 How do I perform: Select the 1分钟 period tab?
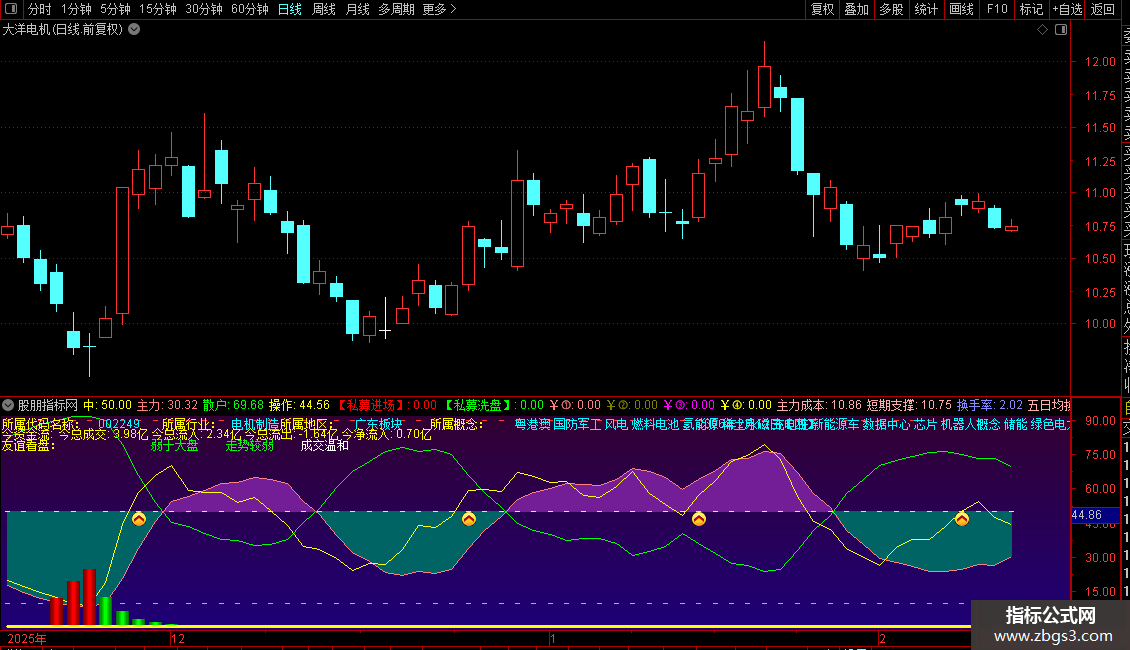pyautogui.click(x=76, y=9)
